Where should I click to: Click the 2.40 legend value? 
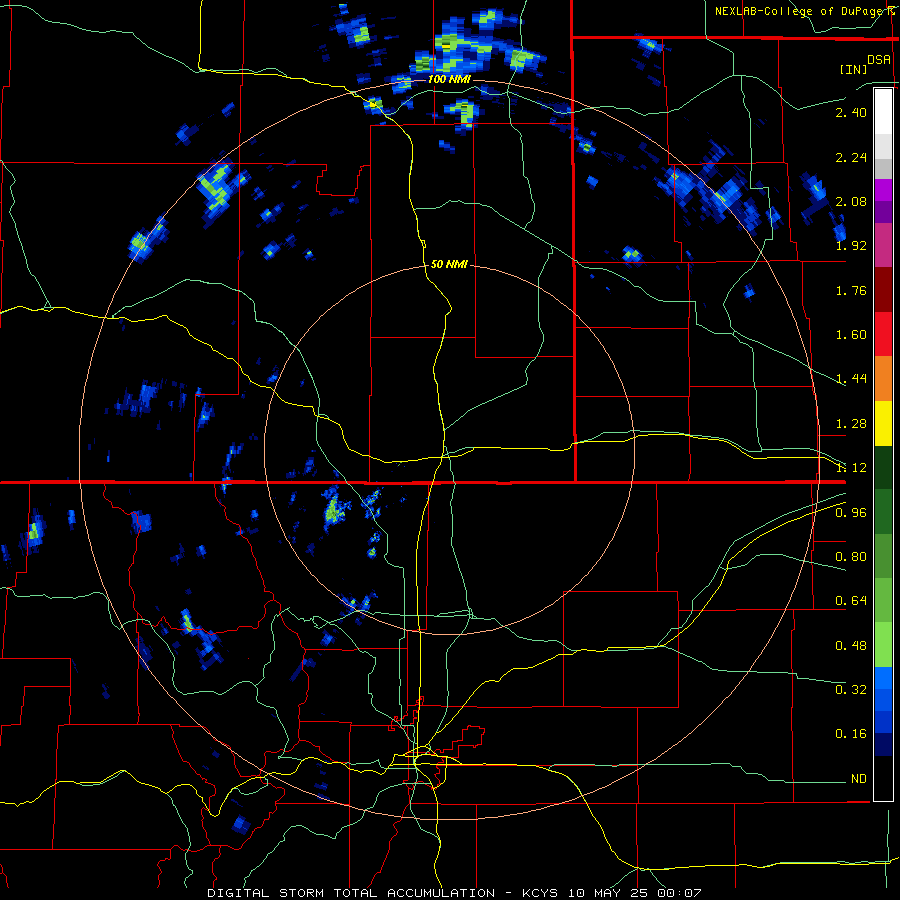(851, 112)
